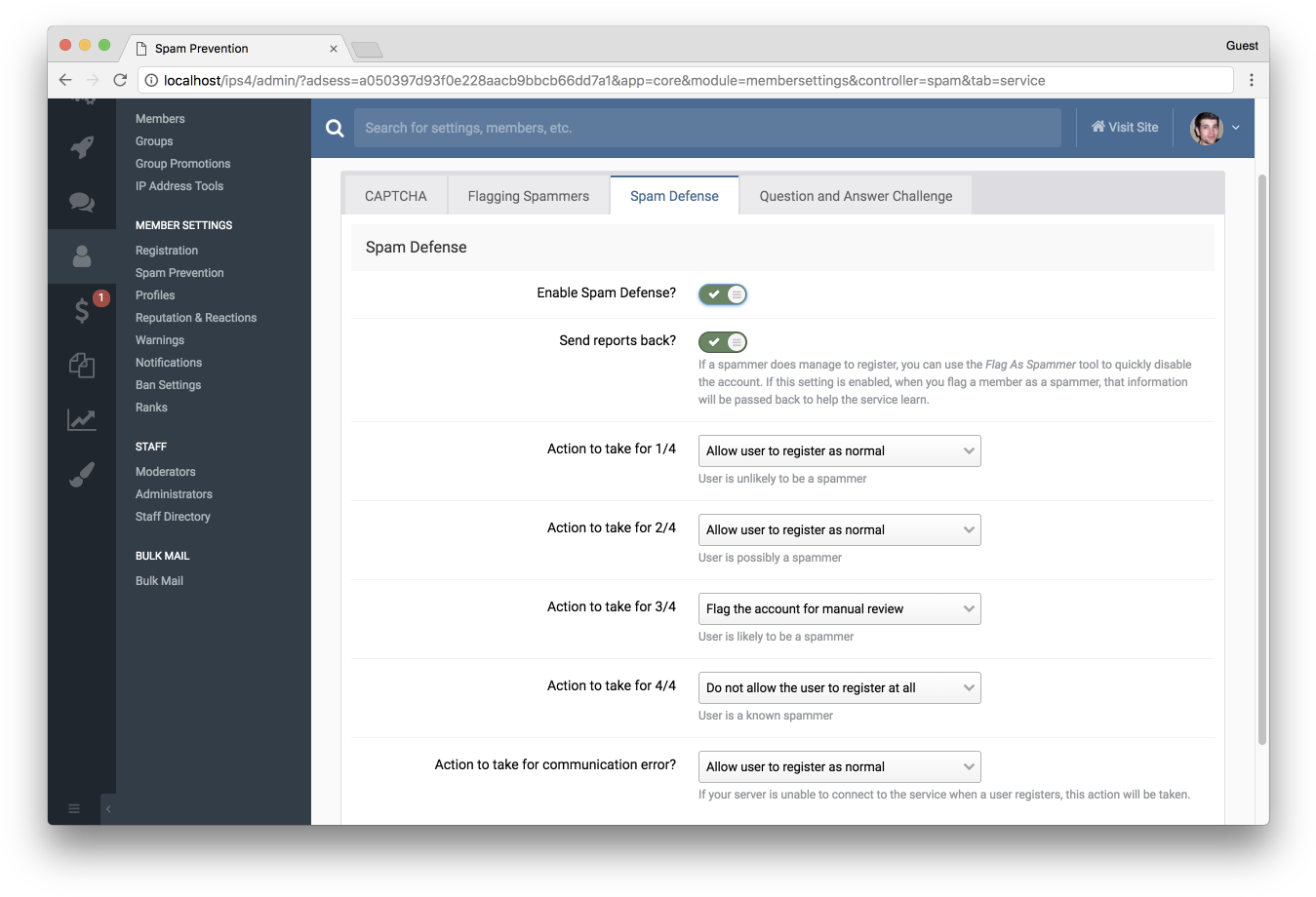Click the settings search input field

(707, 128)
